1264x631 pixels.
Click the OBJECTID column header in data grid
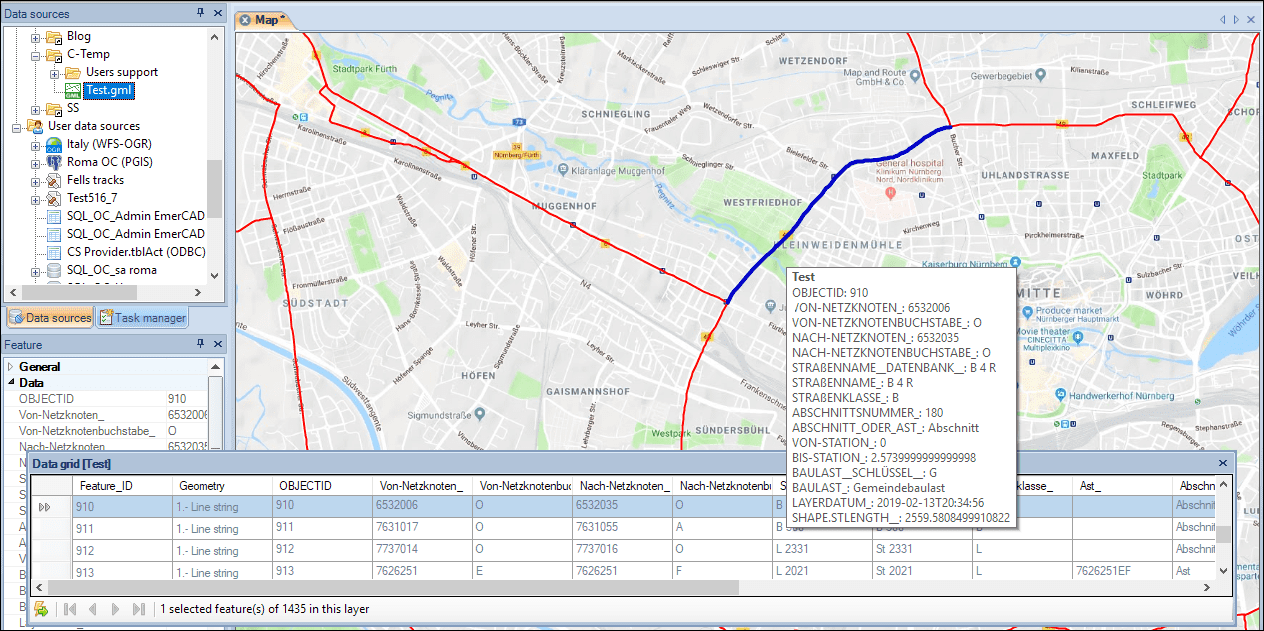click(323, 486)
